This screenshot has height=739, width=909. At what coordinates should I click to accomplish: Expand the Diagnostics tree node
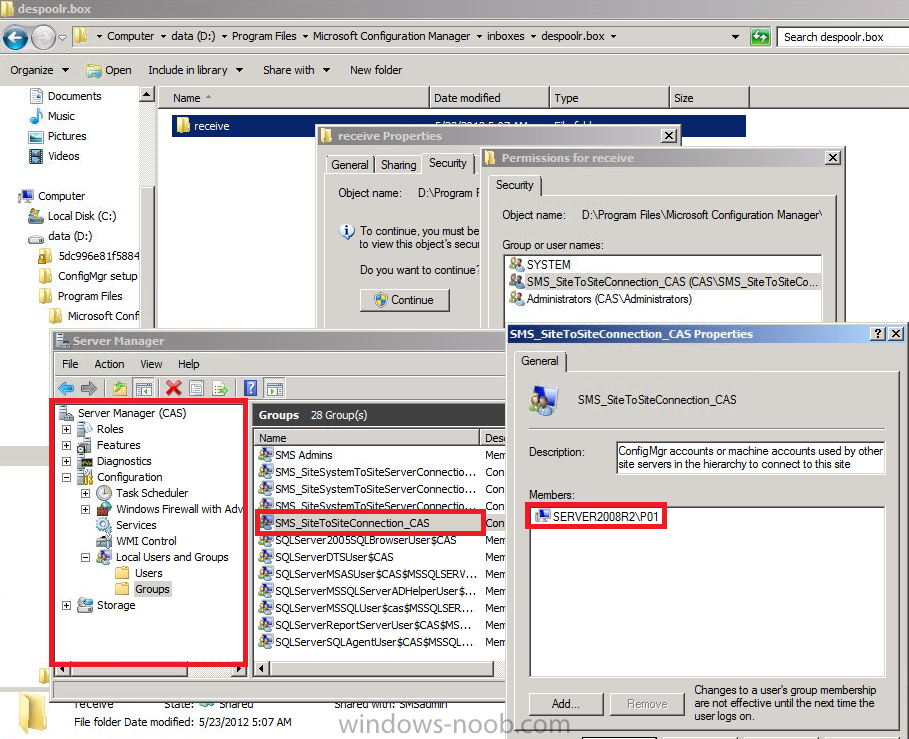click(x=67, y=461)
